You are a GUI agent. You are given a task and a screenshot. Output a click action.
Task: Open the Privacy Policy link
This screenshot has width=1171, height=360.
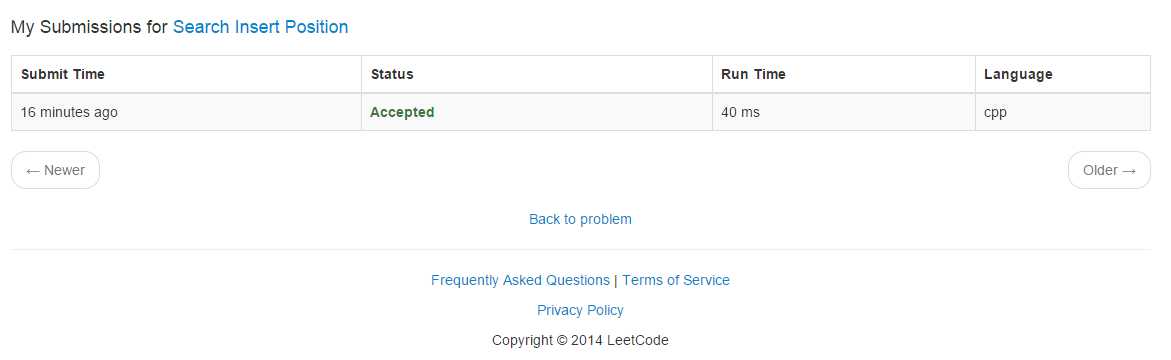pos(580,310)
